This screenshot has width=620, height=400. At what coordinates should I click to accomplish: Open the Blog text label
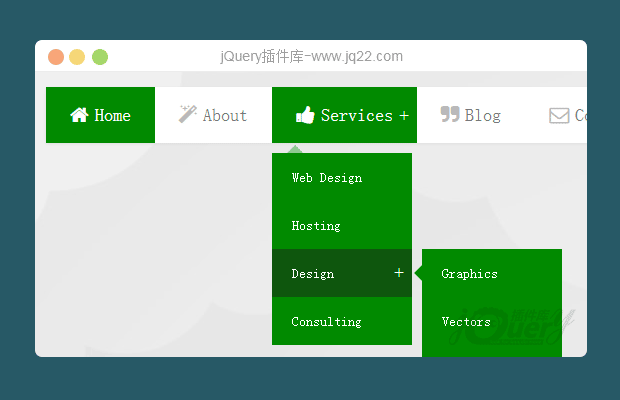[x=482, y=116]
